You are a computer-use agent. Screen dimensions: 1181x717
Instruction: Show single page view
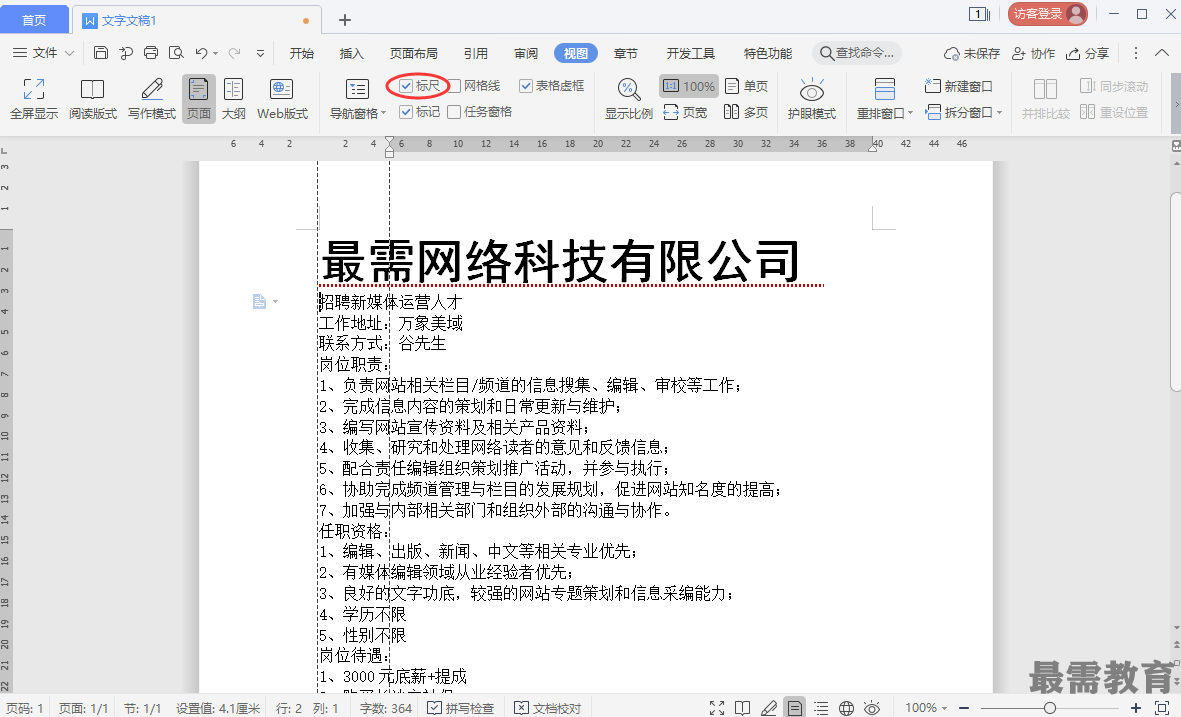(746, 86)
